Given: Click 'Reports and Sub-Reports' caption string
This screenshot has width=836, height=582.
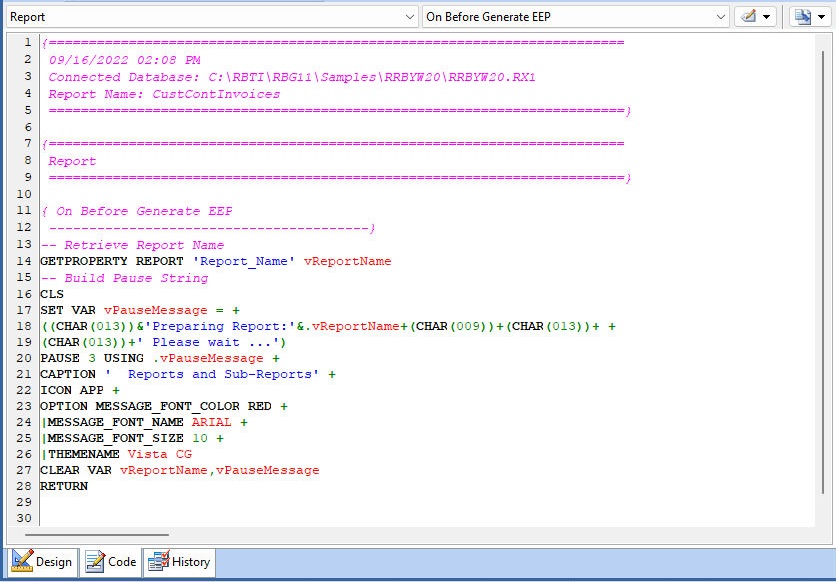Looking at the screenshot, I should pyautogui.click(x=212, y=374).
